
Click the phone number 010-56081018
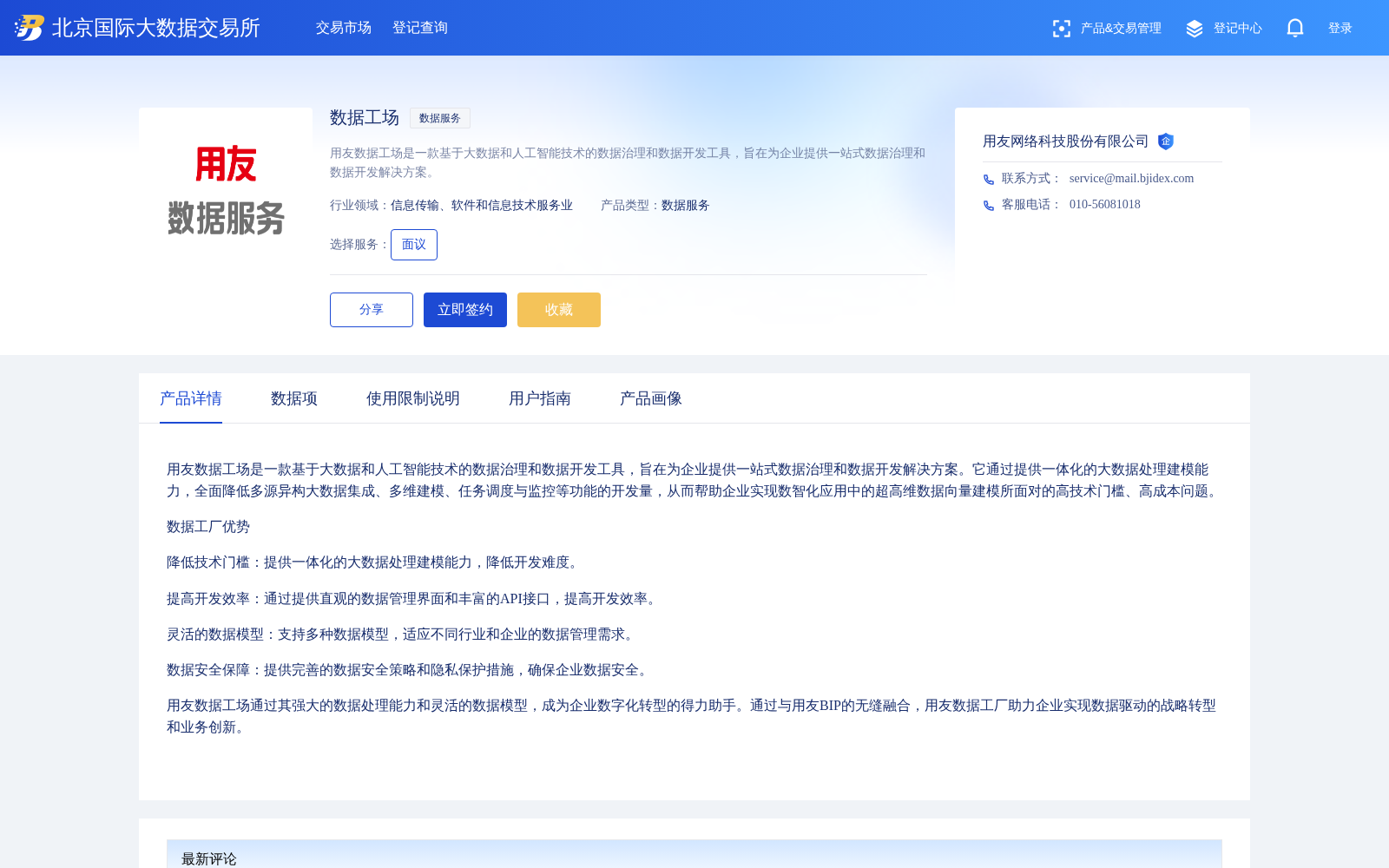click(x=1105, y=205)
